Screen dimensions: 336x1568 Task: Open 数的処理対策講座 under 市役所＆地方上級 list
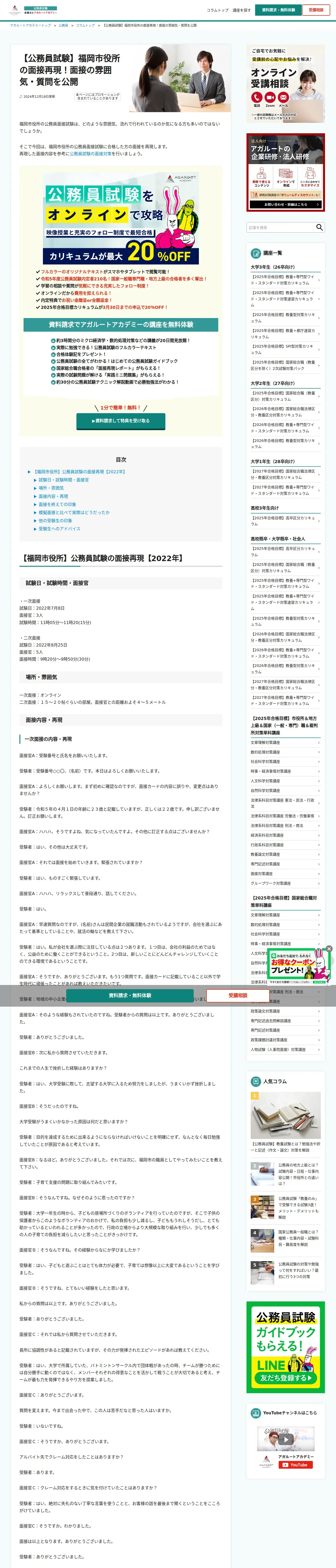[x=285, y=752]
